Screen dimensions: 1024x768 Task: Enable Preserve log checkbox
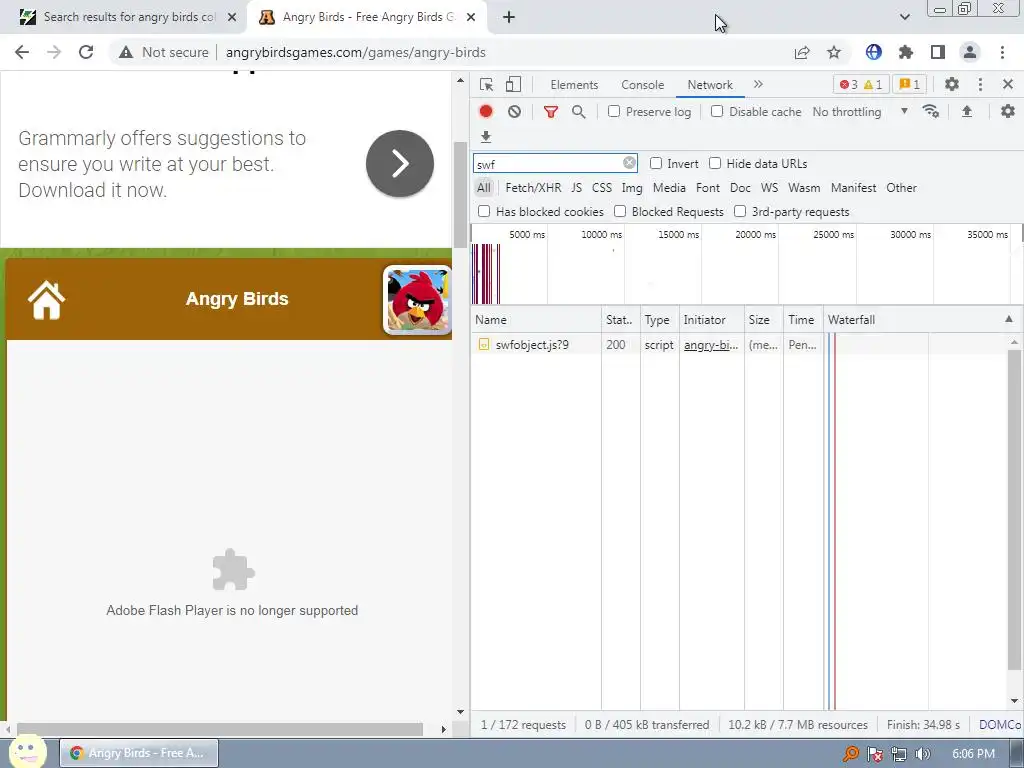[614, 112]
